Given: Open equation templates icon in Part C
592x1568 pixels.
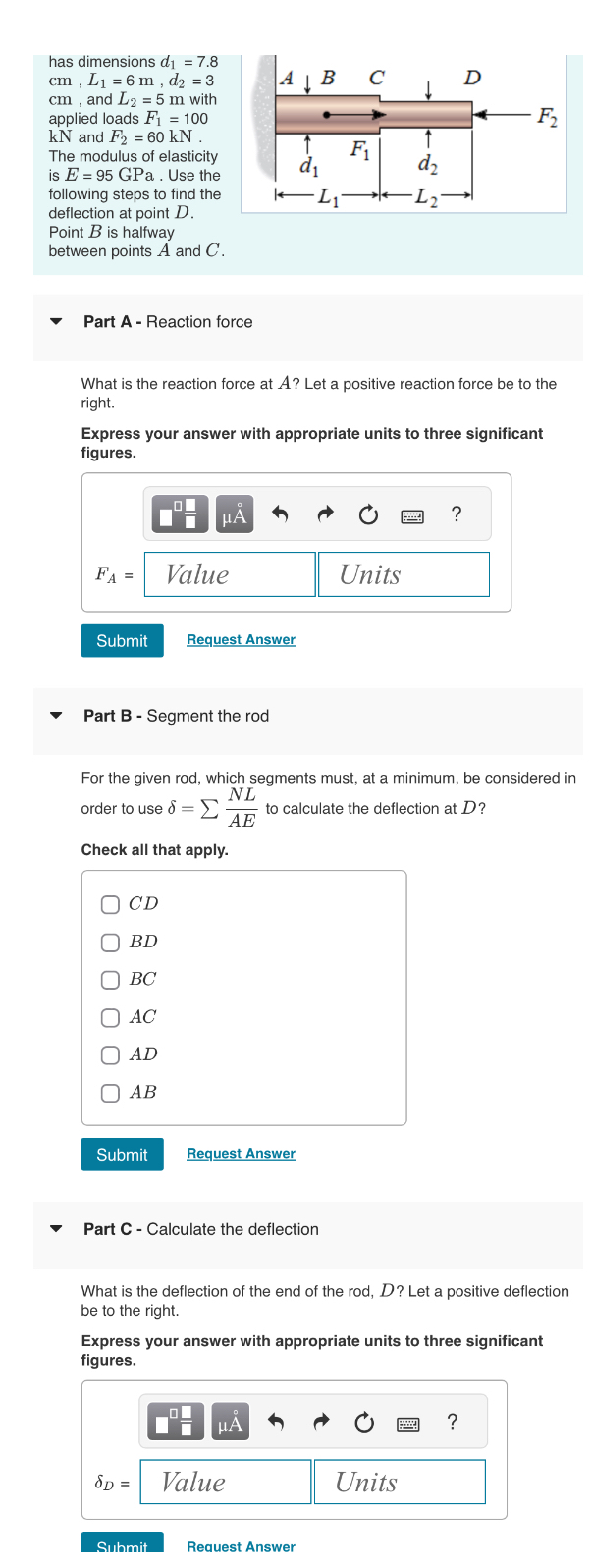Looking at the screenshot, I should click(x=174, y=1420).
